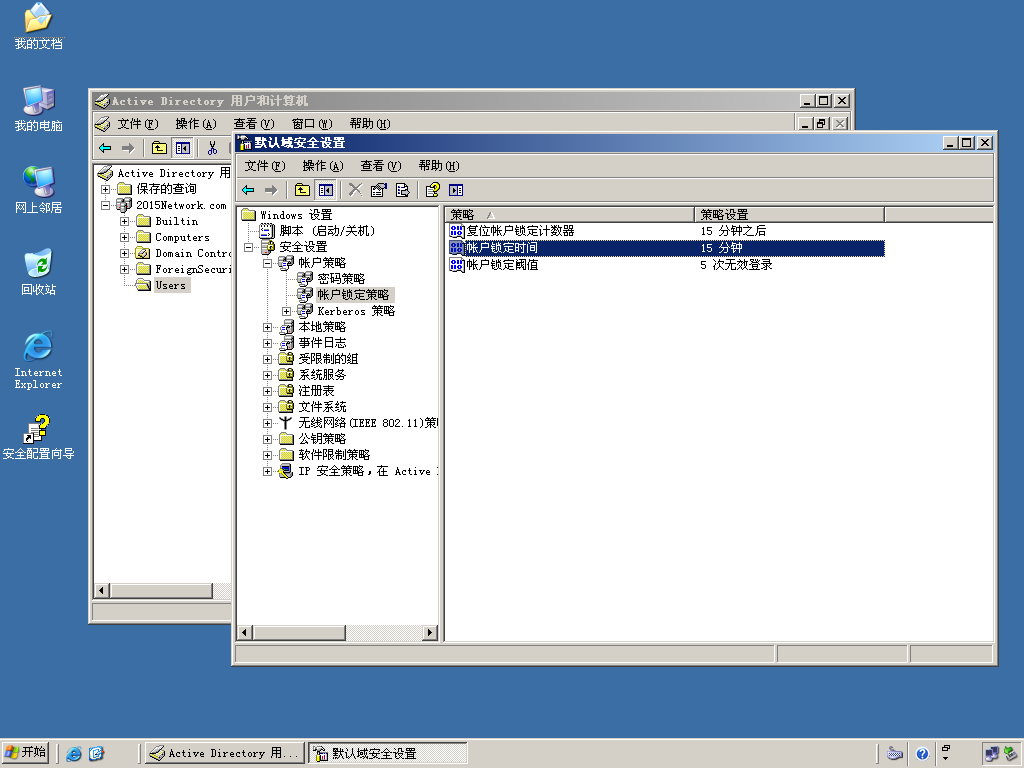
Task: Click cut scissors icon in Active Directory toolbar
Action: (x=212, y=148)
